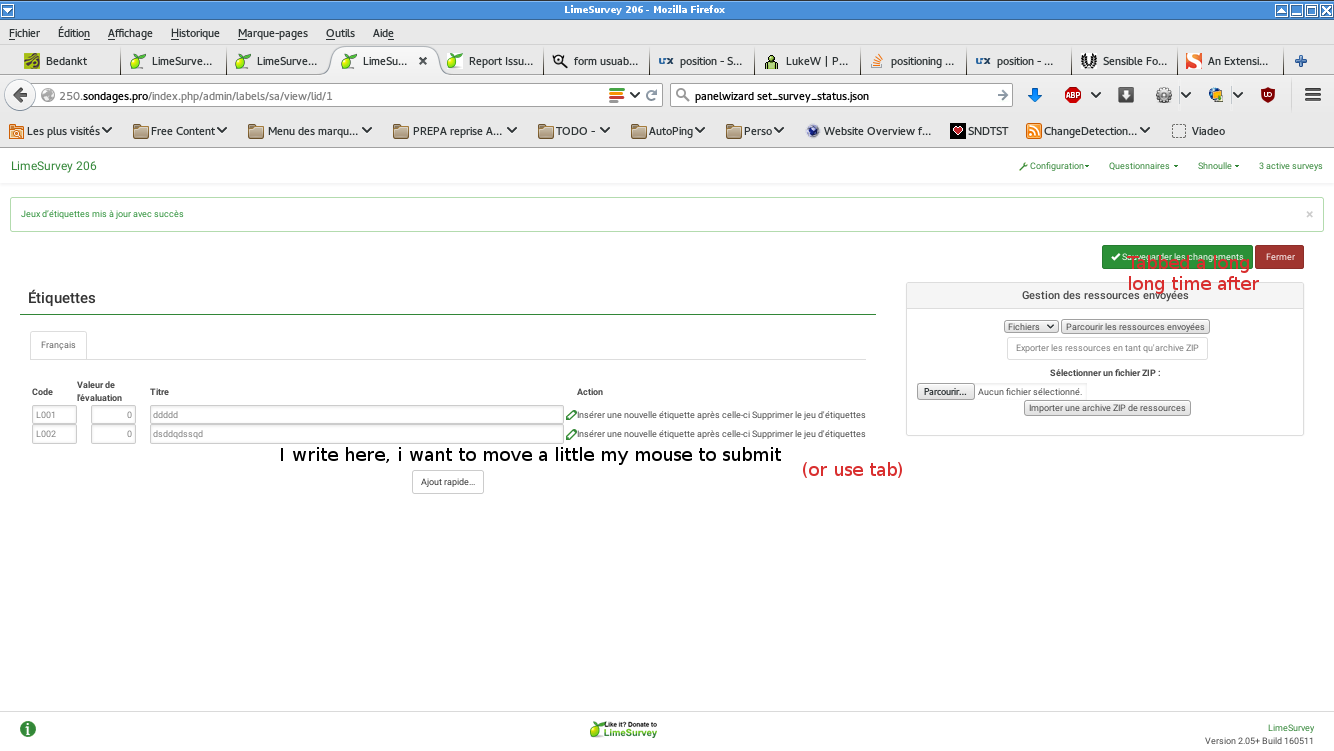This screenshot has width=1334, height=751.
Task: Open the uBlock Origin extension icon
Action: point(1268,95)
